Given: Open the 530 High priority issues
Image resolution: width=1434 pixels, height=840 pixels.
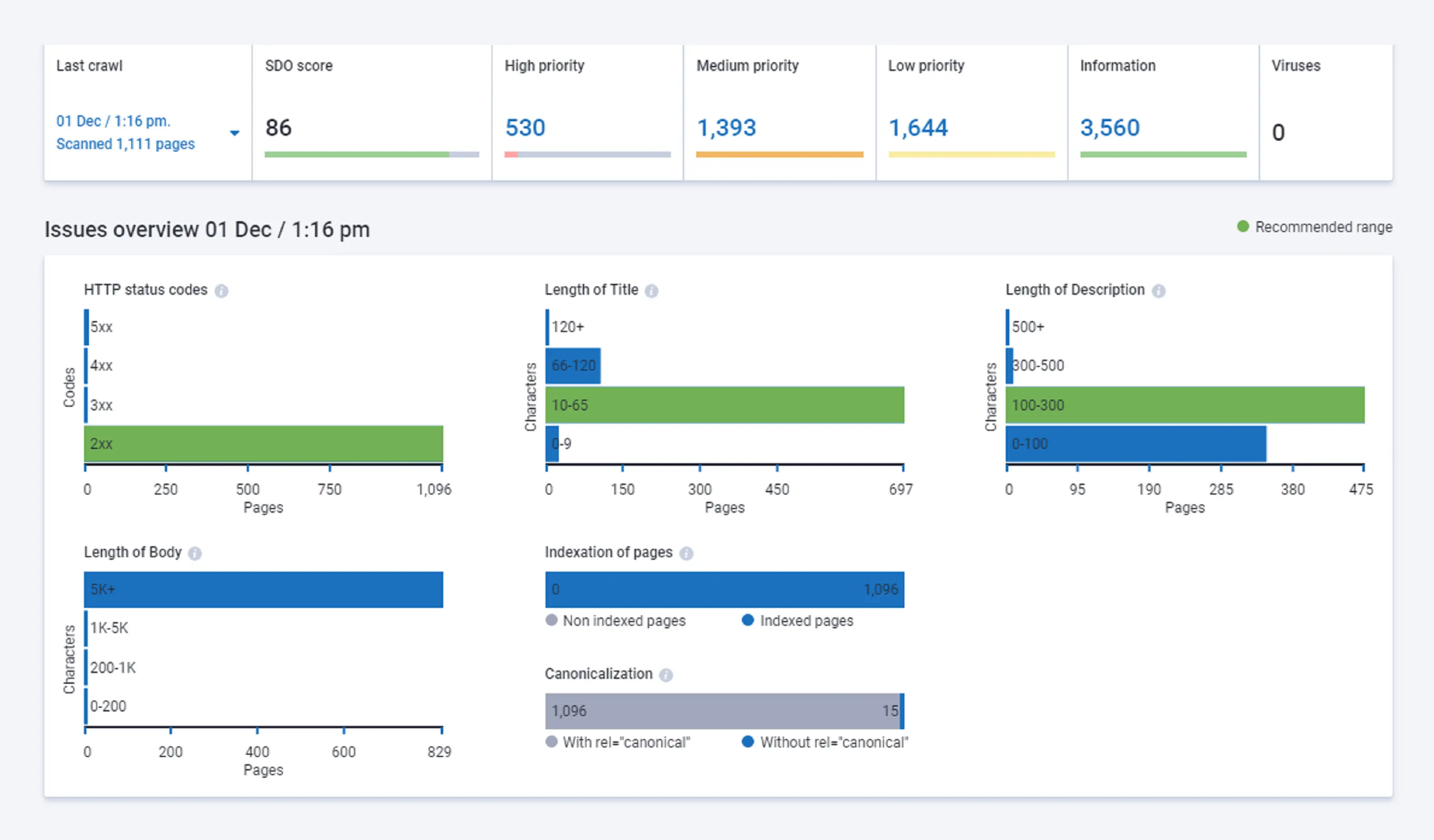Looking at the screenshot, I should tap(525, 128).
